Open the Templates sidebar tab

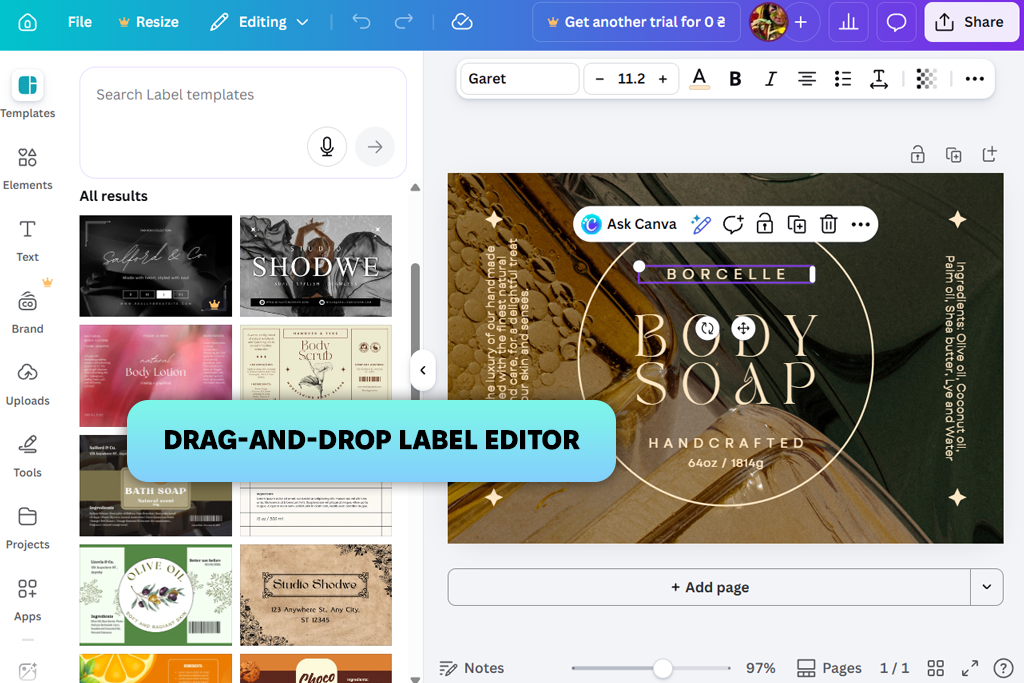click(x=27, y=95)
